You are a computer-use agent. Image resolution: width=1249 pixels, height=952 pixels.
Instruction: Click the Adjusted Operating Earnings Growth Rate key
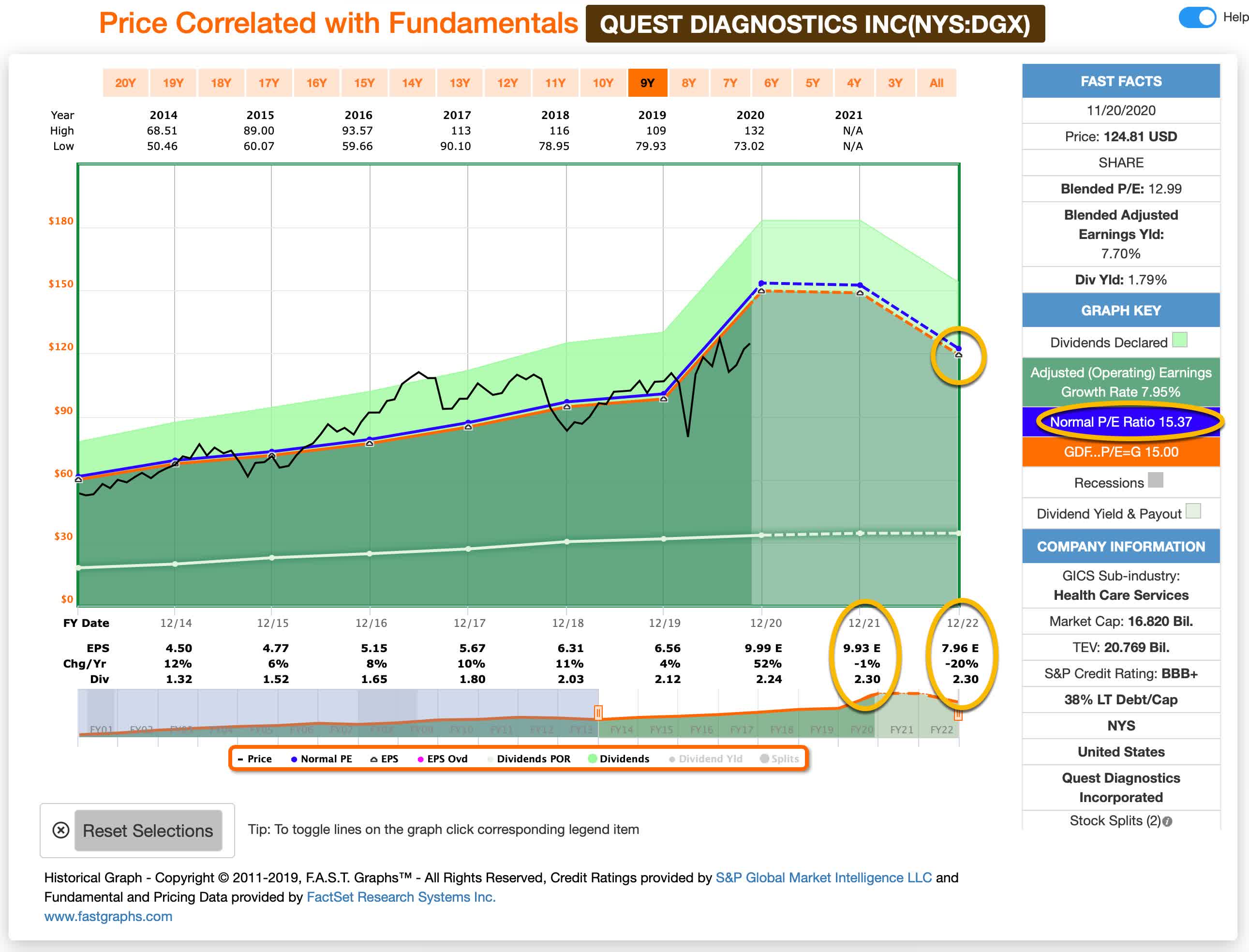point(1121,382)
